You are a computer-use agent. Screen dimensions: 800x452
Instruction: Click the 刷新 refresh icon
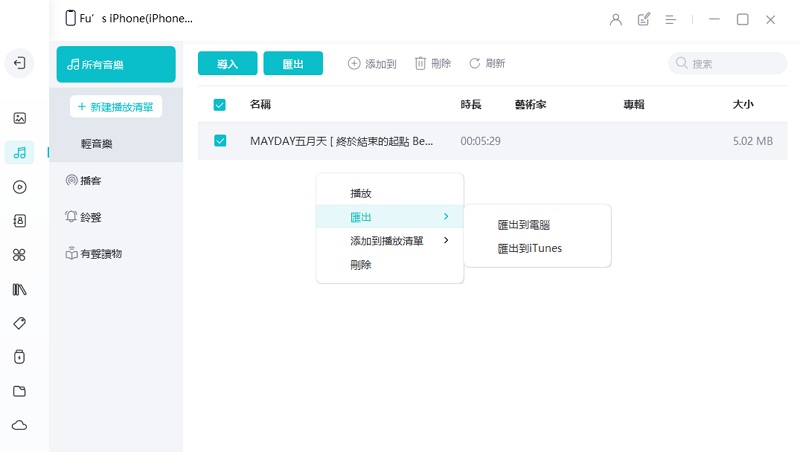coord(474,63)
